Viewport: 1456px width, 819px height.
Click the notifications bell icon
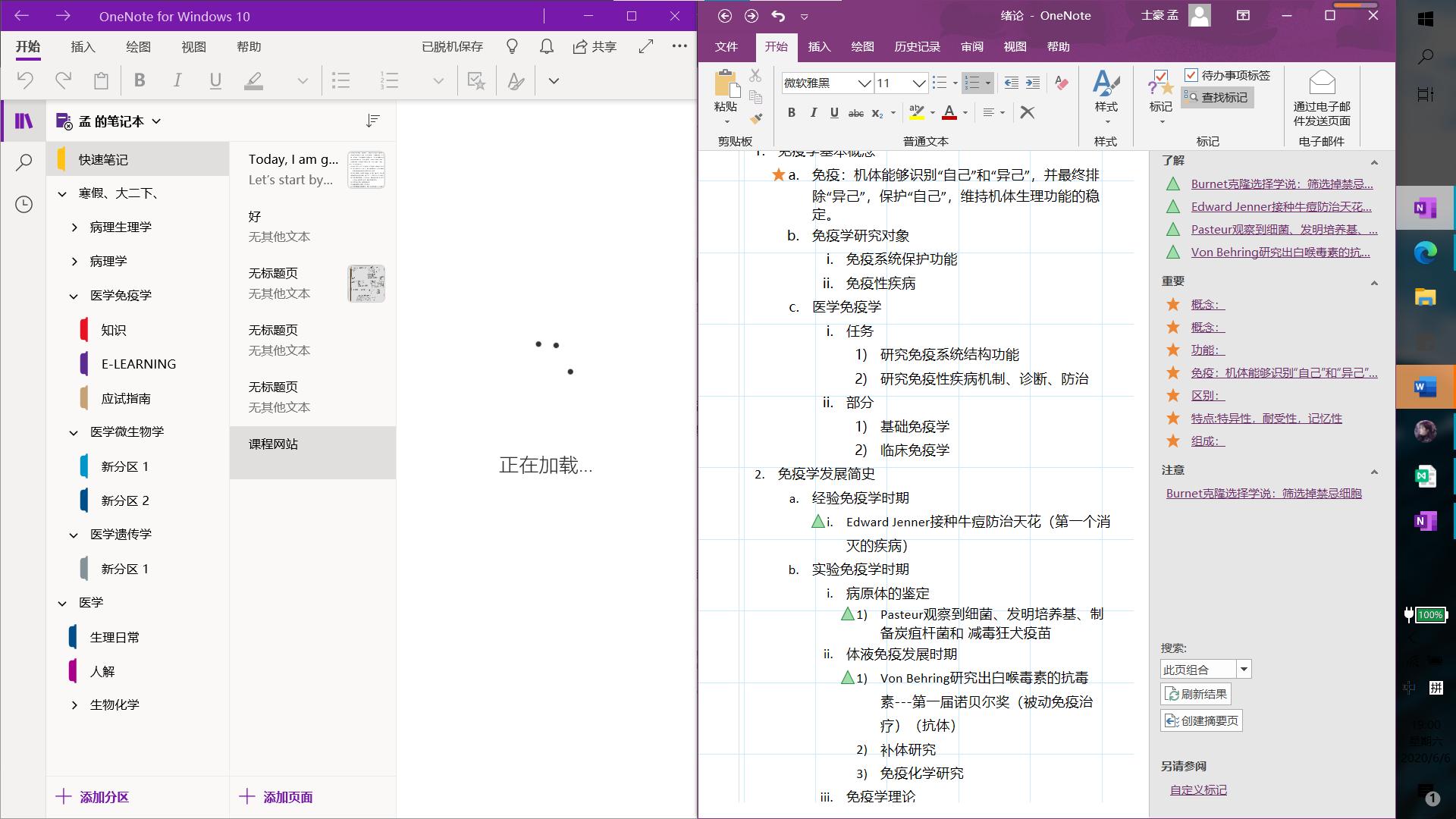point(546,47)
